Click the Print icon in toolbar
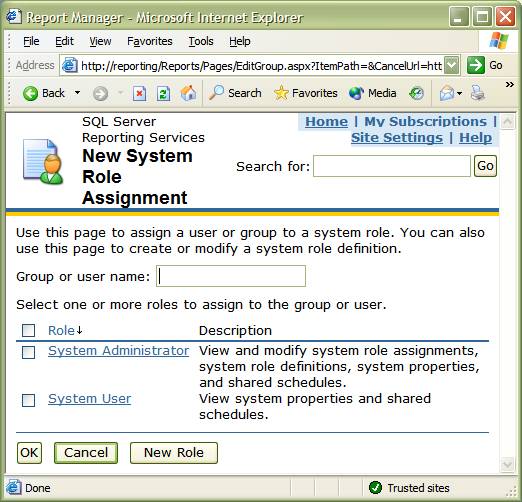 point(477,93)
